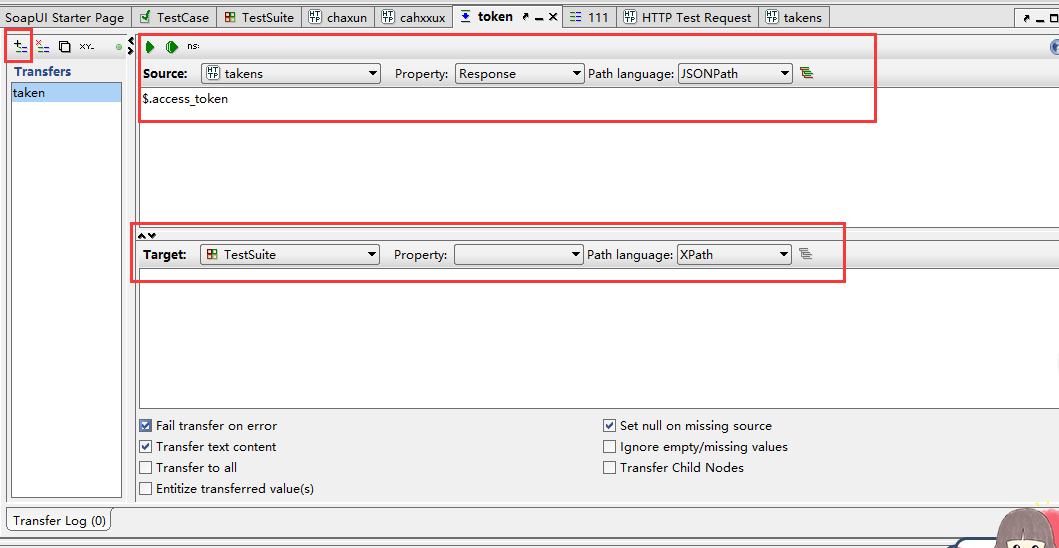Open the Target TestSuite dropdown
1059x548 pixels.
click(x=290, y=255)
